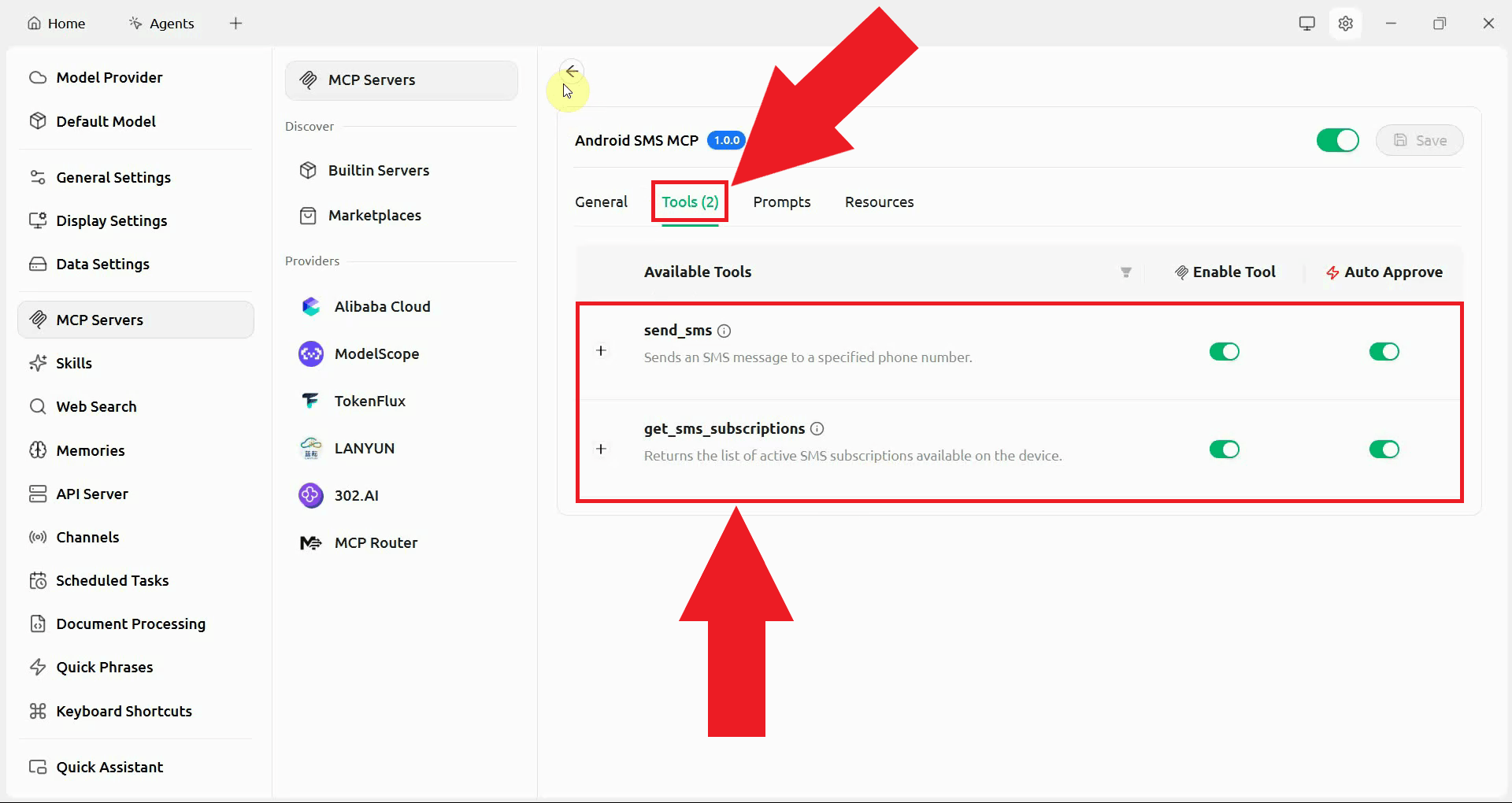The image size is (1512, 803).
Task: Click the Web Search magnifier icon
Action: tap(38, 406)
